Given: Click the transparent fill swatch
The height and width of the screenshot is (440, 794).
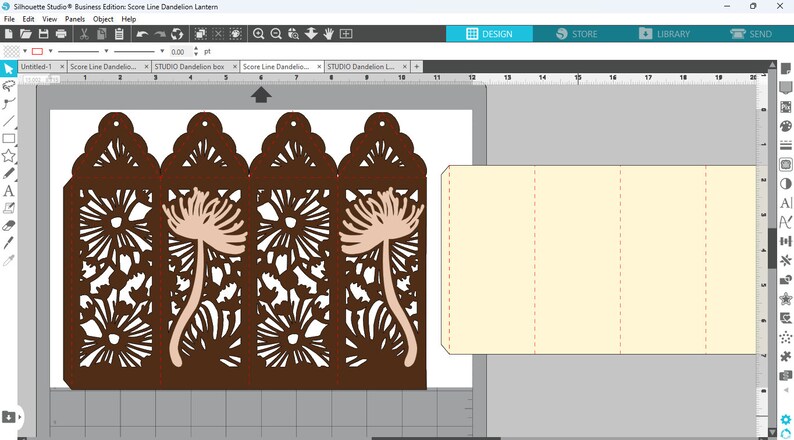Looking at the screenshot, I should point(12,51).
